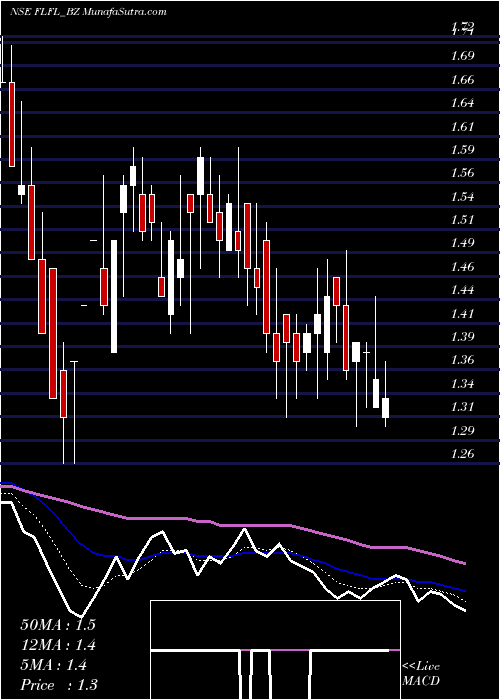Click the <<Live label
The image size is (500, 700).
coord(421,667)
